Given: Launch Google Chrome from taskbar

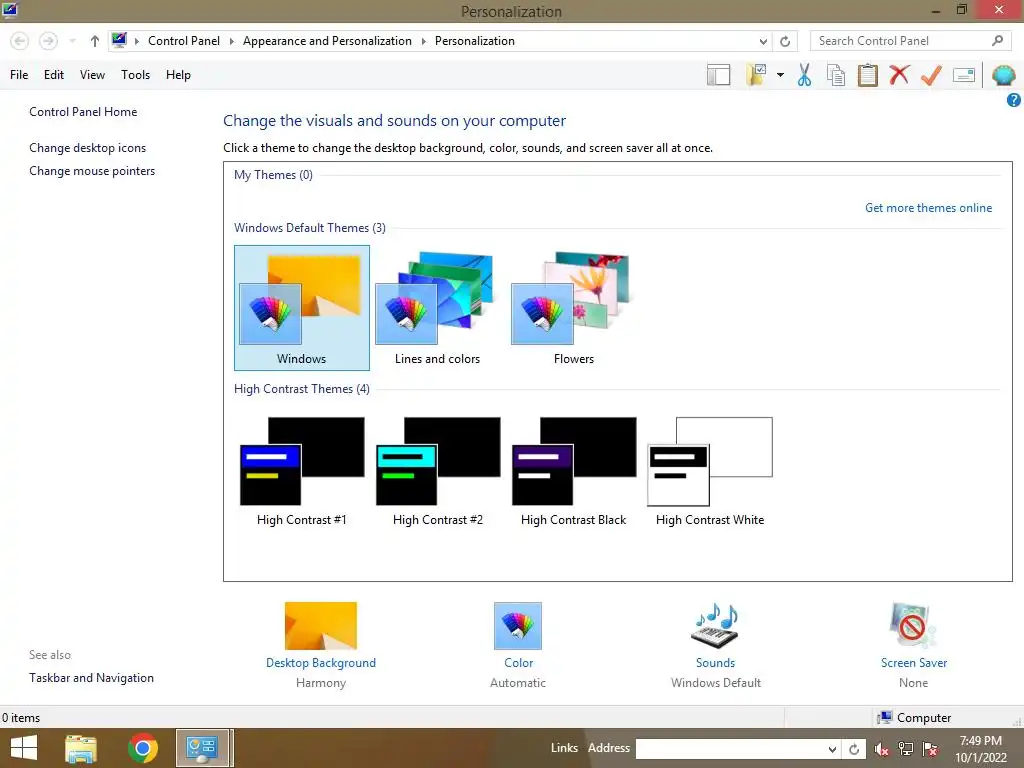Looking at the screenshot, I should click(142, 748).
